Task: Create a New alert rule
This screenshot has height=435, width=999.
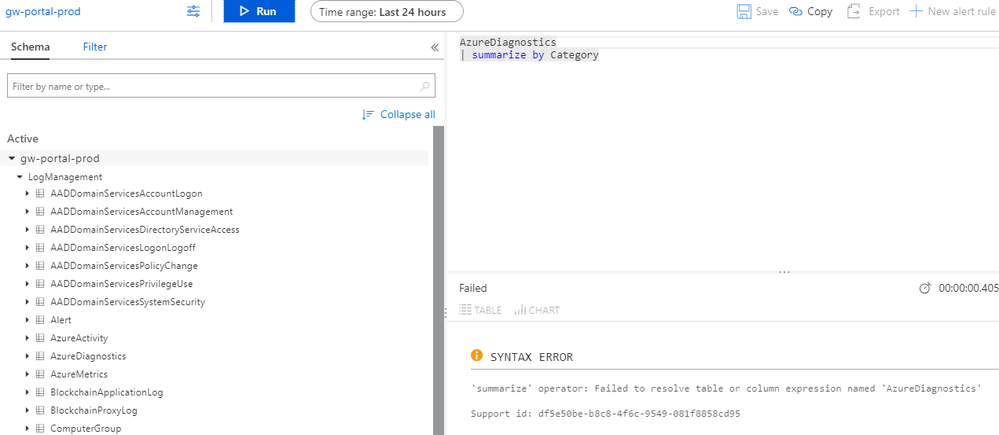Action: 917,12
